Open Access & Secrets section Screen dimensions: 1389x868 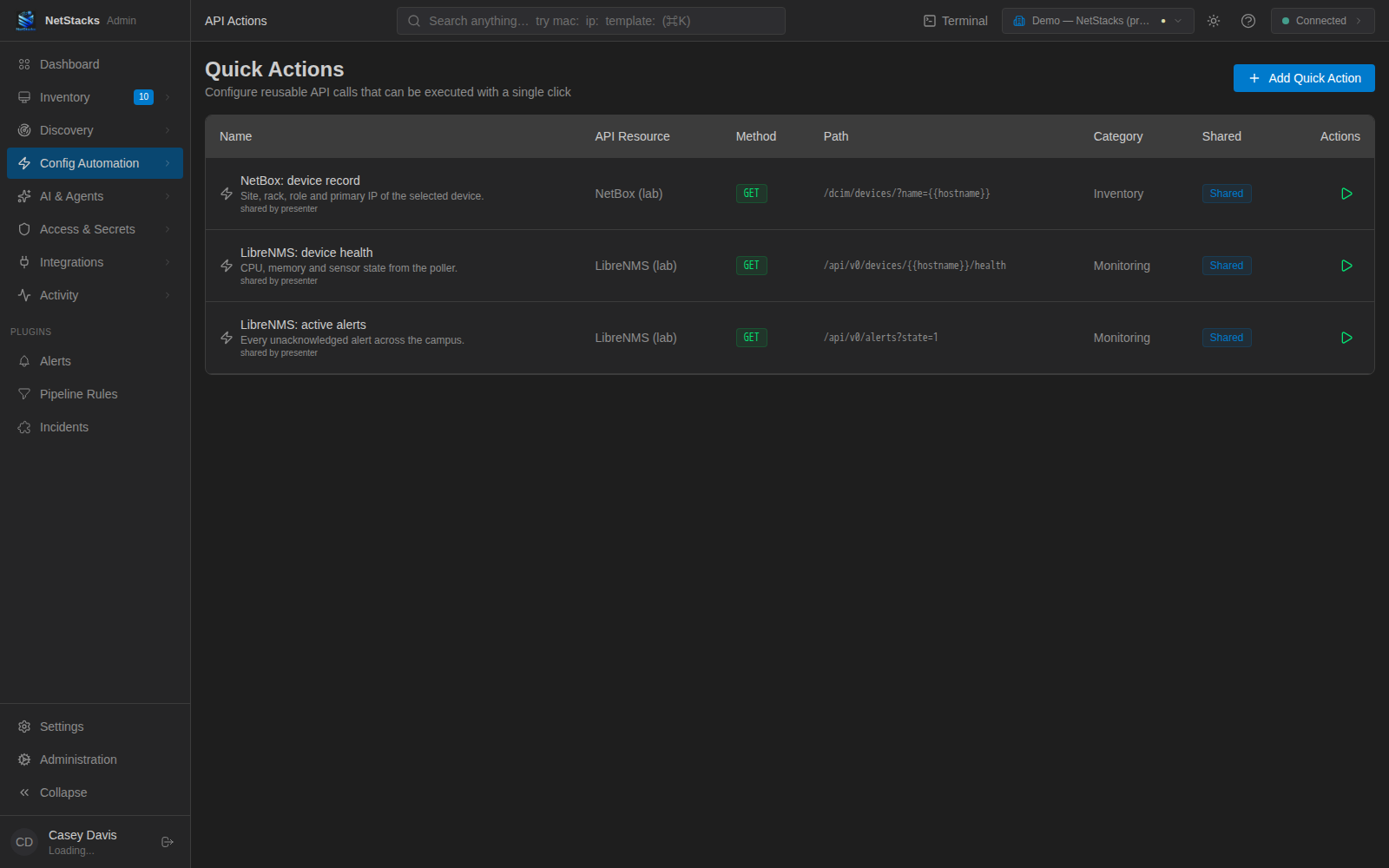[95, 229]
